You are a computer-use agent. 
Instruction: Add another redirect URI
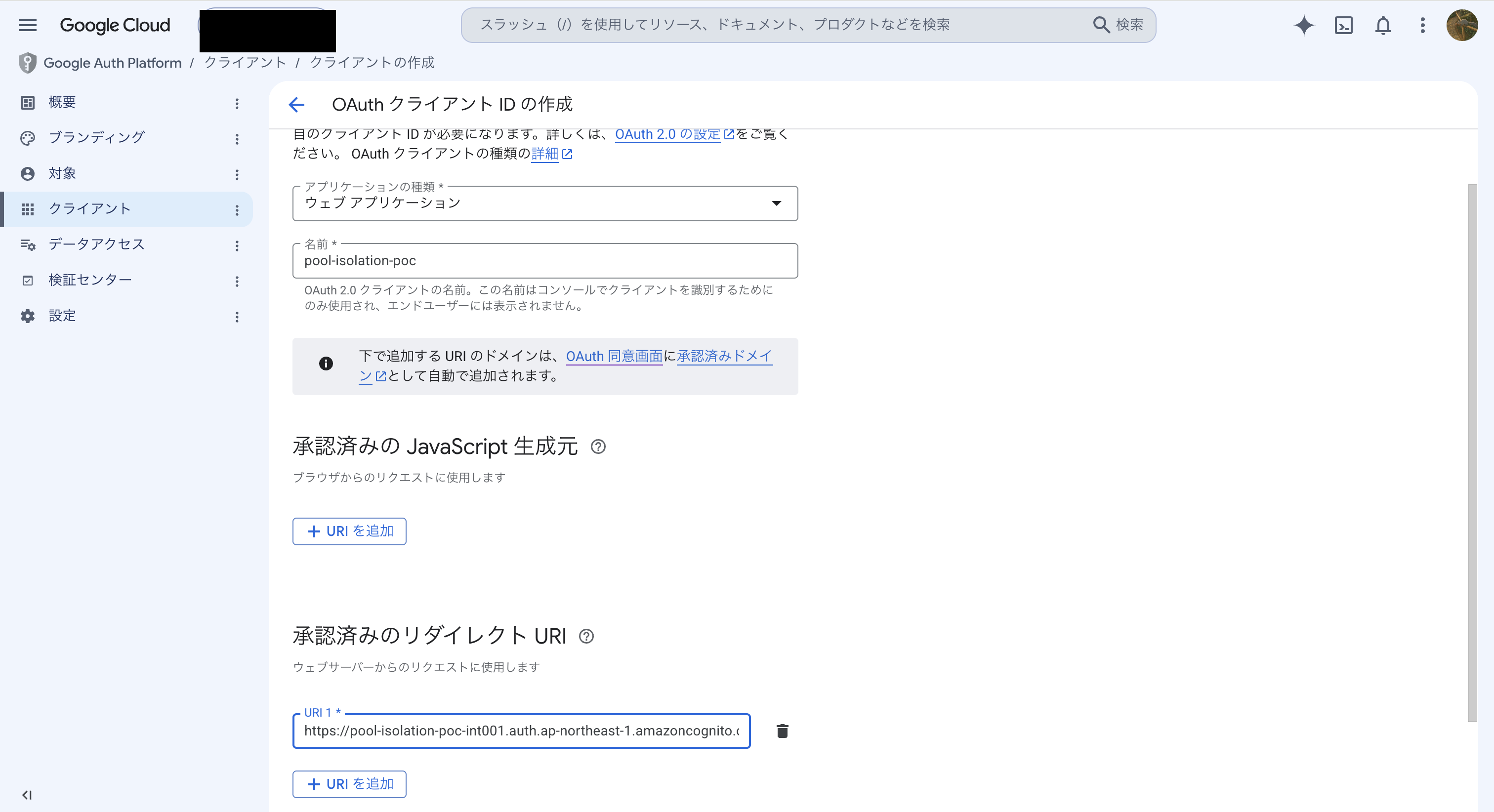tap(349, 784)
